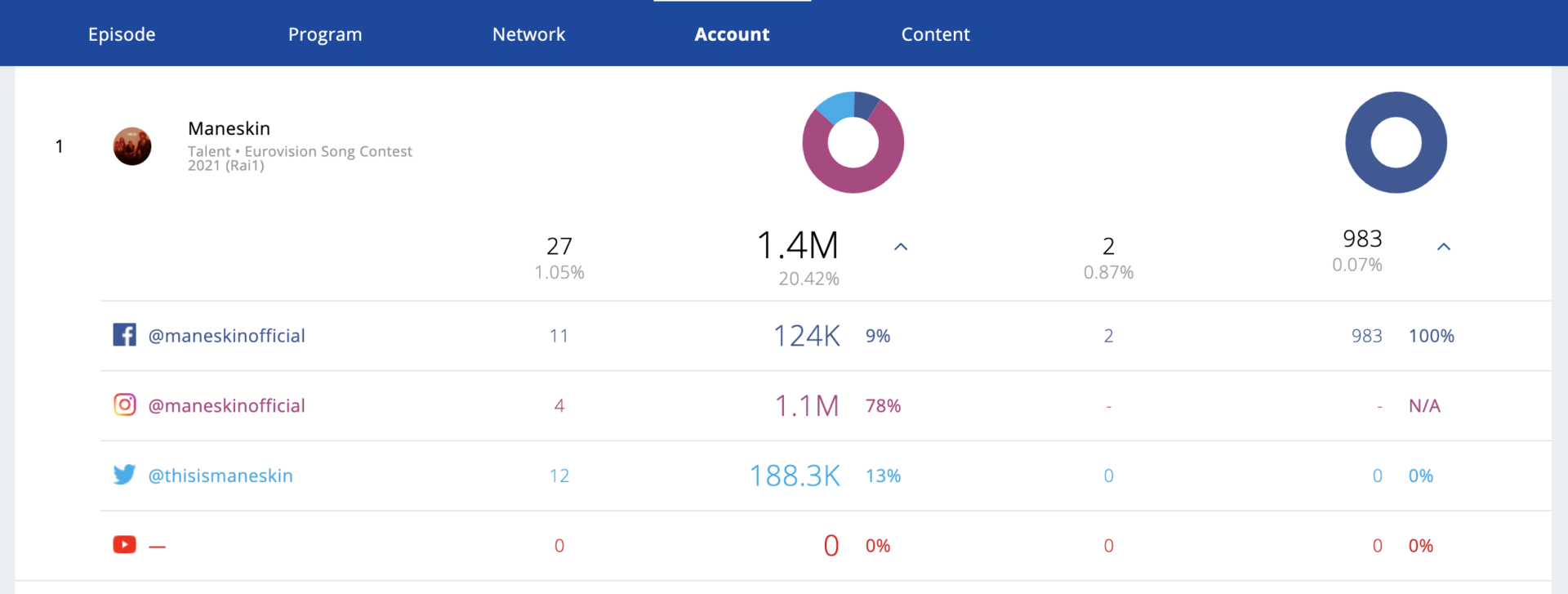Click the Account tab

click(732, 34)
